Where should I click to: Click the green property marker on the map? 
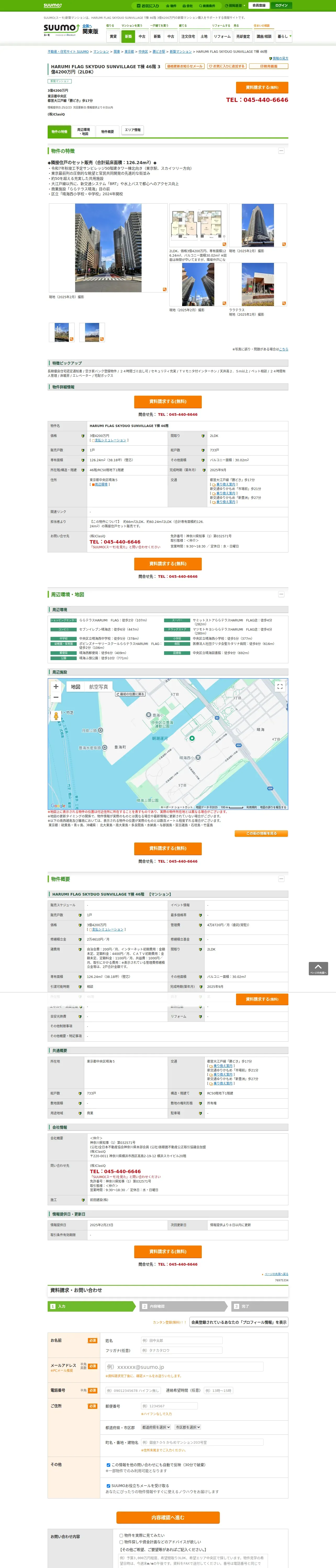(x=192, y=738)
